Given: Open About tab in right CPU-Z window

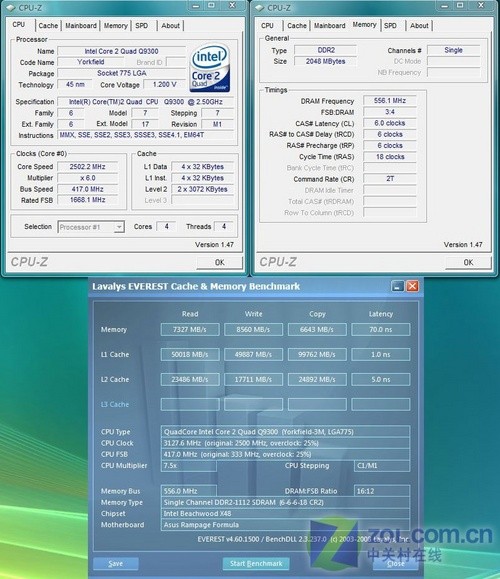Looking at the screenshot, I should coord(419,25).
